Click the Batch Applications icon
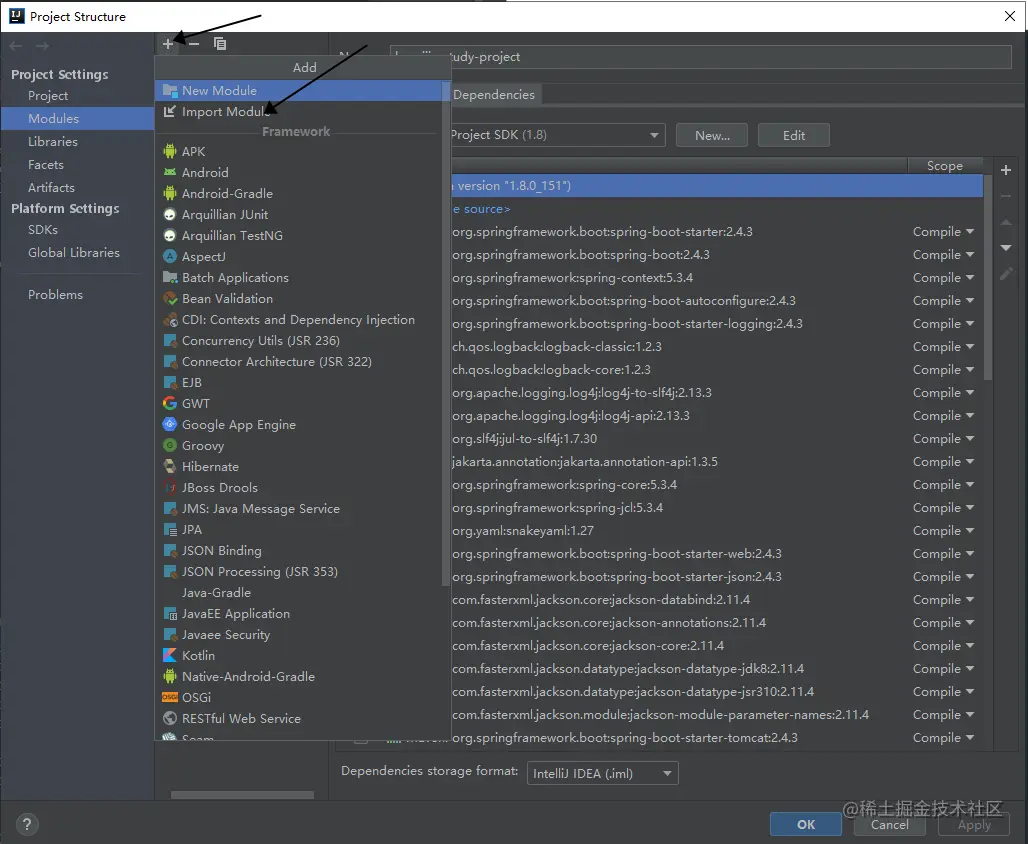The width and height of the screenshot is (1028, 844). point(170,277)
